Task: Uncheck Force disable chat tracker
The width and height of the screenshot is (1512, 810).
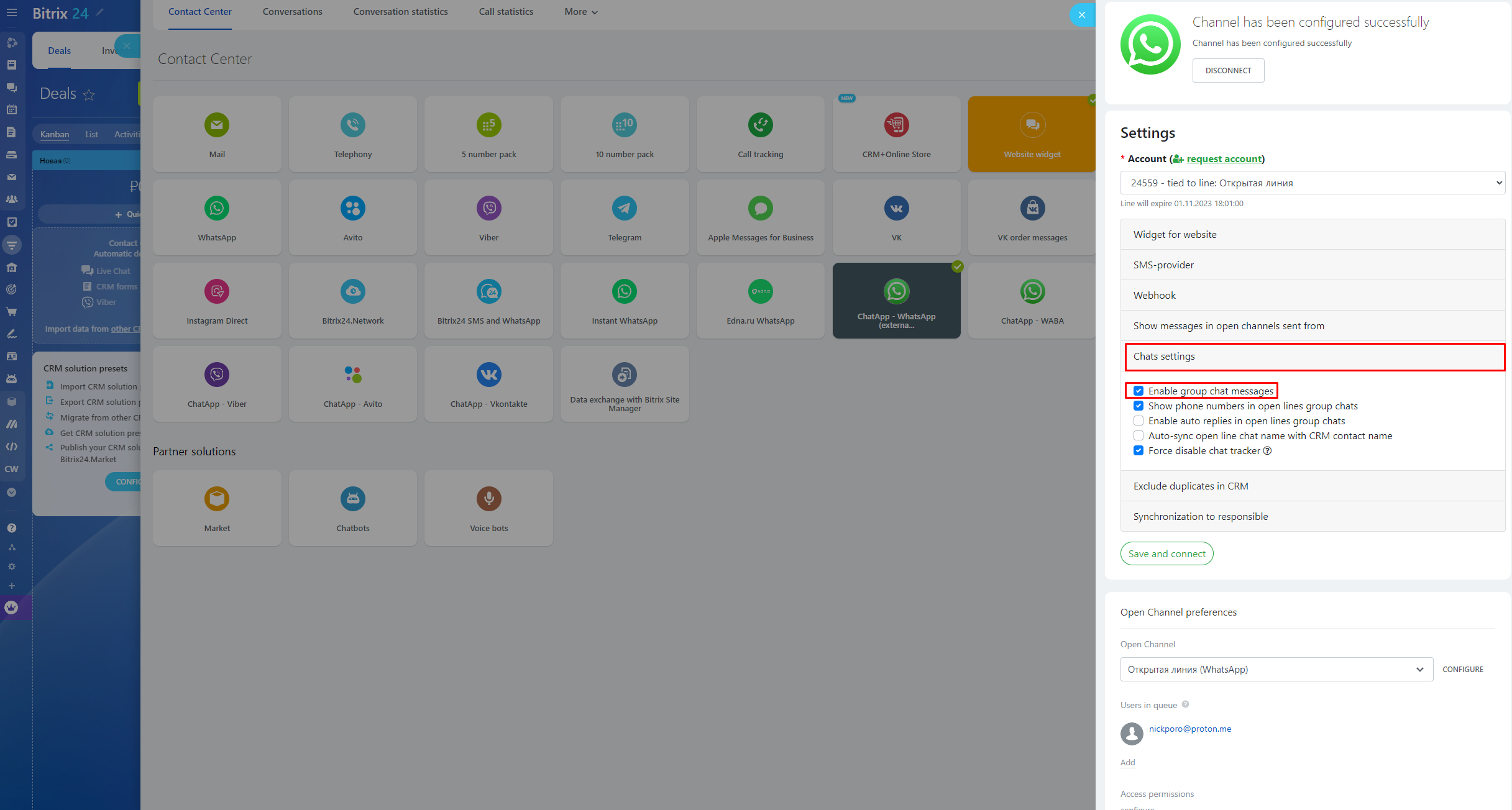Action: [x=1139, y=450]
